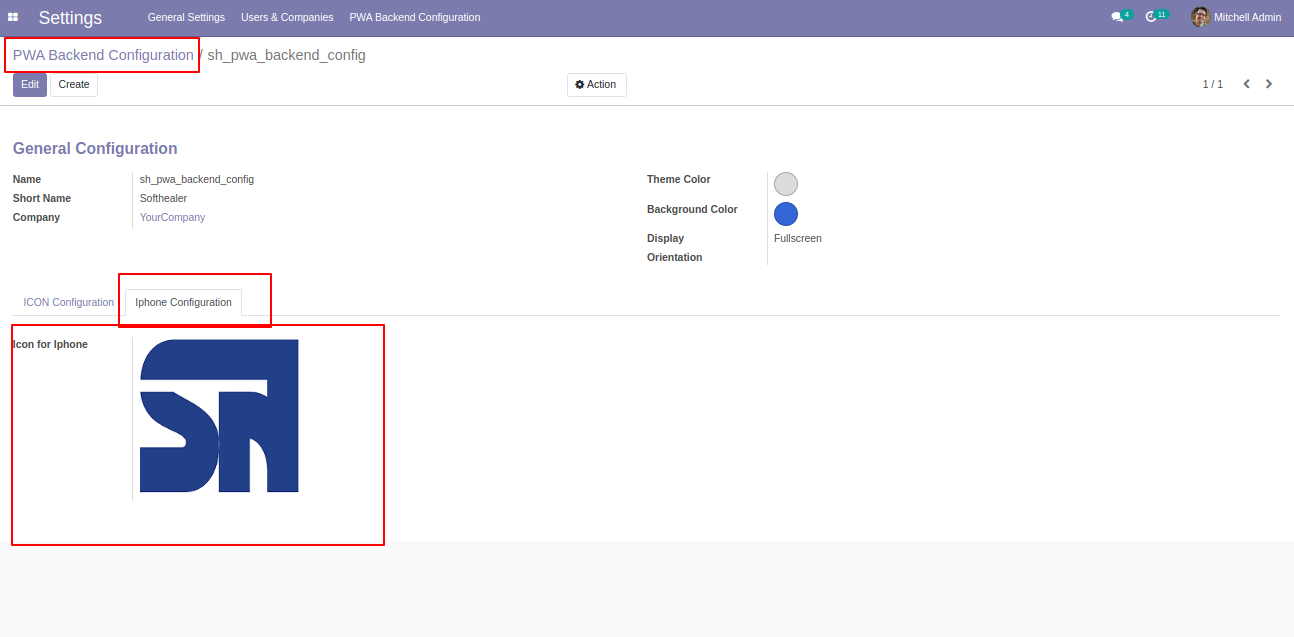Click the Display field label
The height and width of the screenshot is (637, 1294).
[666, 238]
